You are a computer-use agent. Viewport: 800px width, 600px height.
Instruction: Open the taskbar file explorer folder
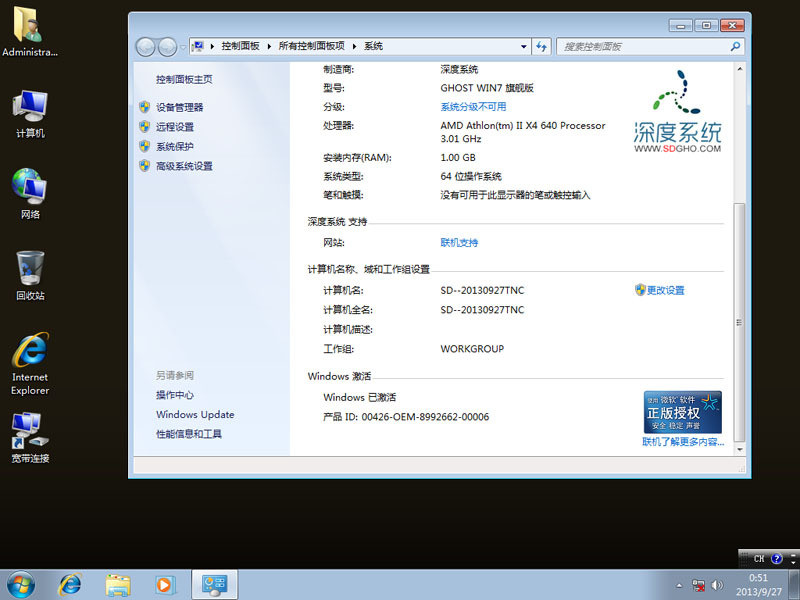click(x=118, y=584)
